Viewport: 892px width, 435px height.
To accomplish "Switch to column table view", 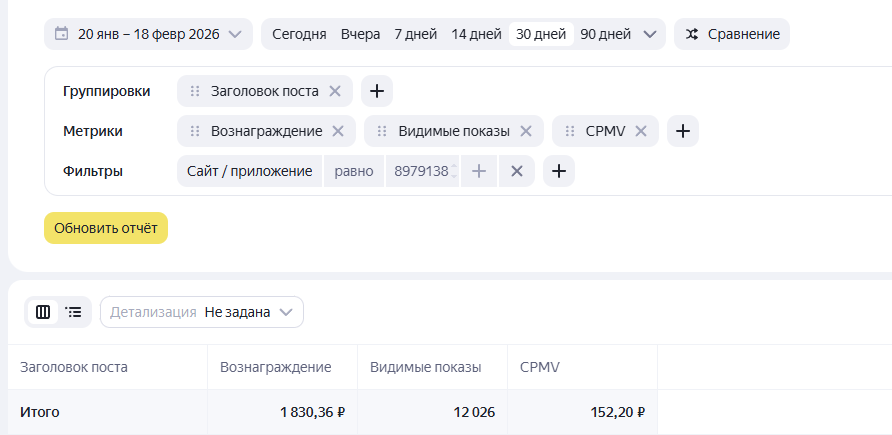I will click(43, 312).
